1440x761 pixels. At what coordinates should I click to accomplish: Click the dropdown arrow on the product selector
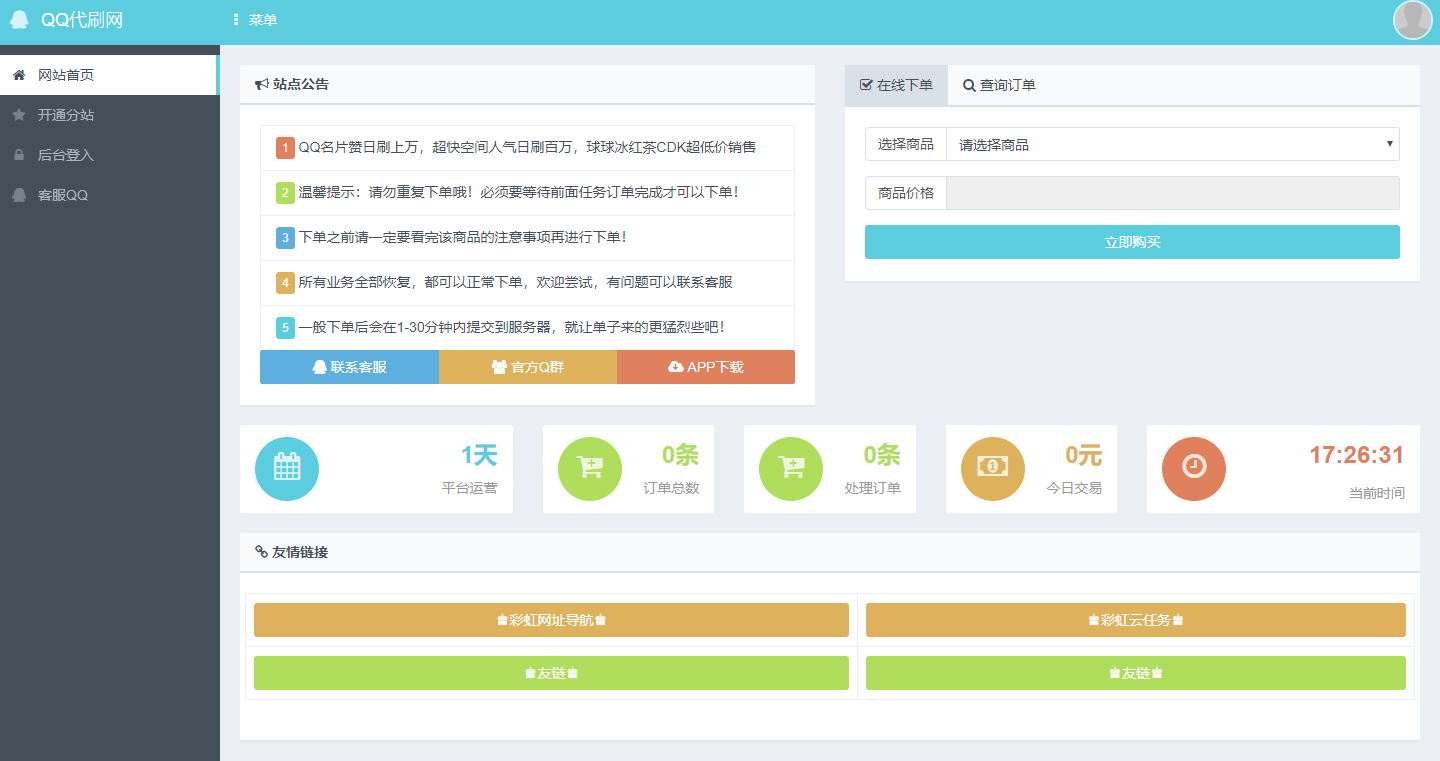click(1390, 144)
